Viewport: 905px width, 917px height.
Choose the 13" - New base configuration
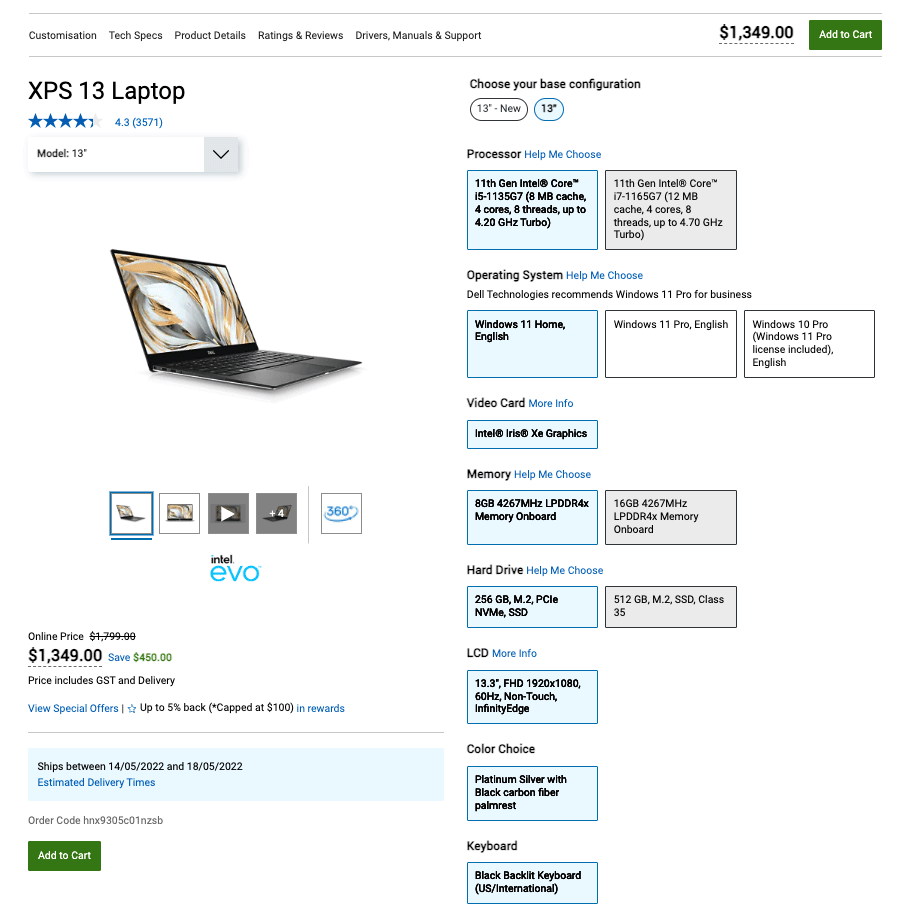498,109
